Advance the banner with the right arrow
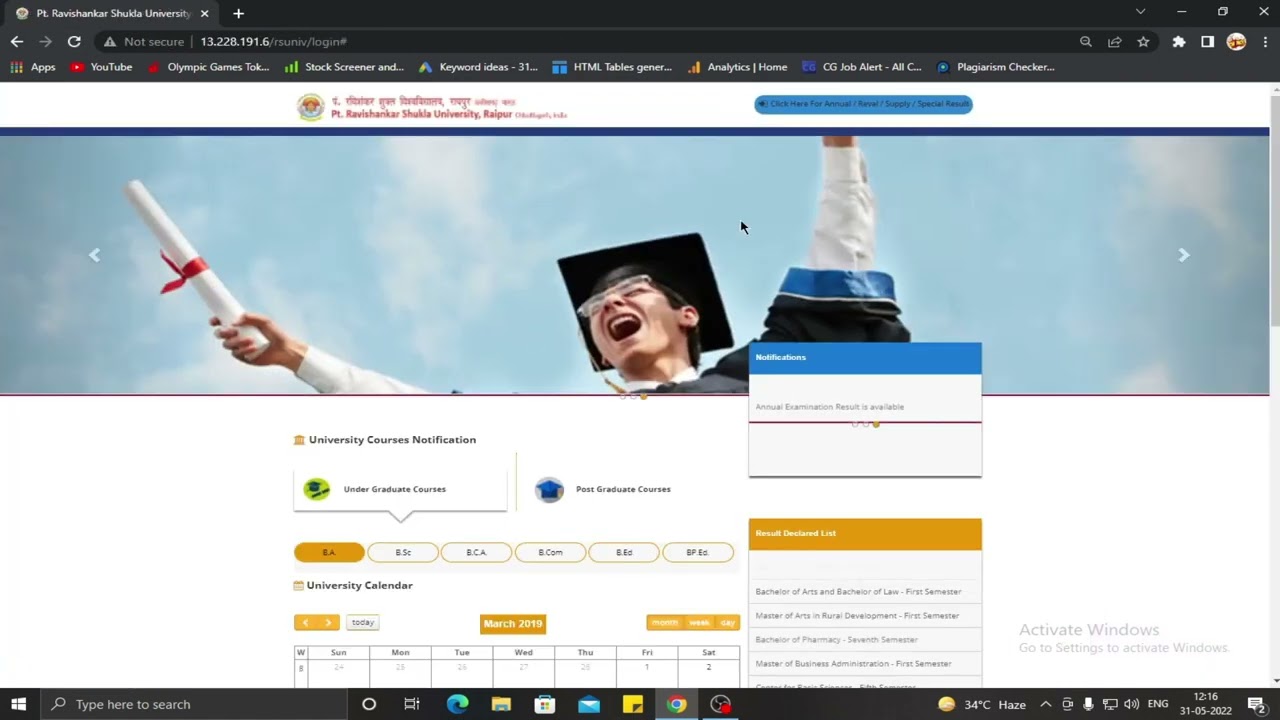The image size is (1280, 720). tap(1184, 256)
